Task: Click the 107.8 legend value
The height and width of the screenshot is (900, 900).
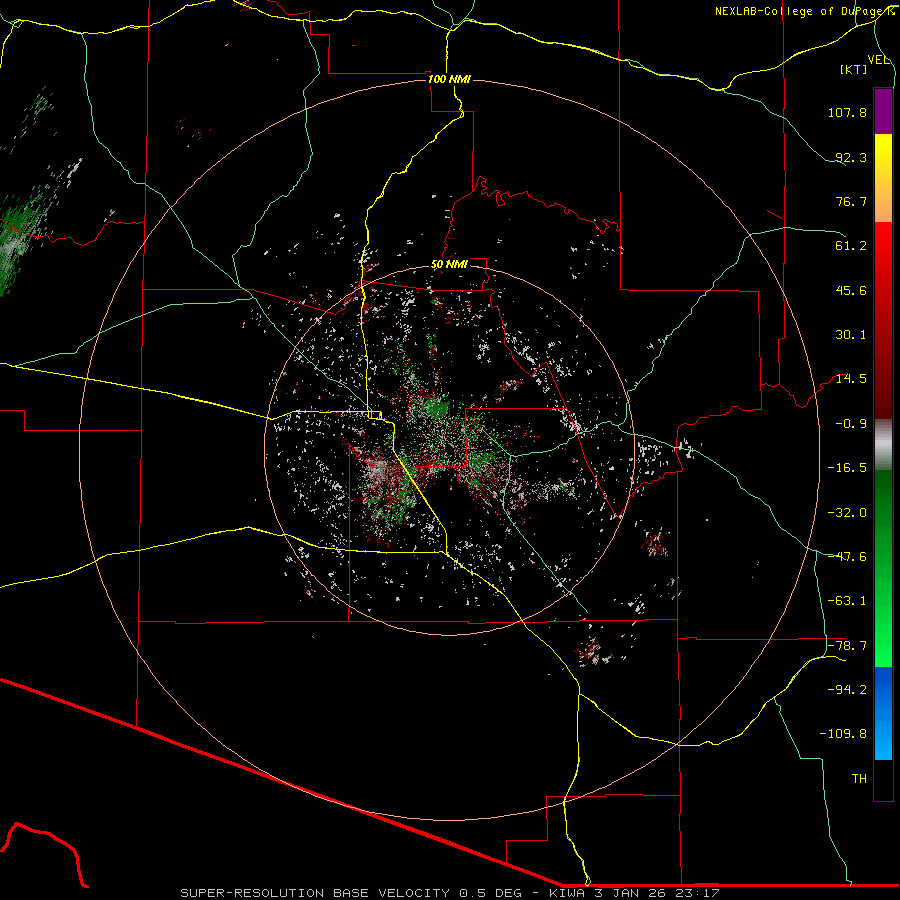Action: coord(847,112)
